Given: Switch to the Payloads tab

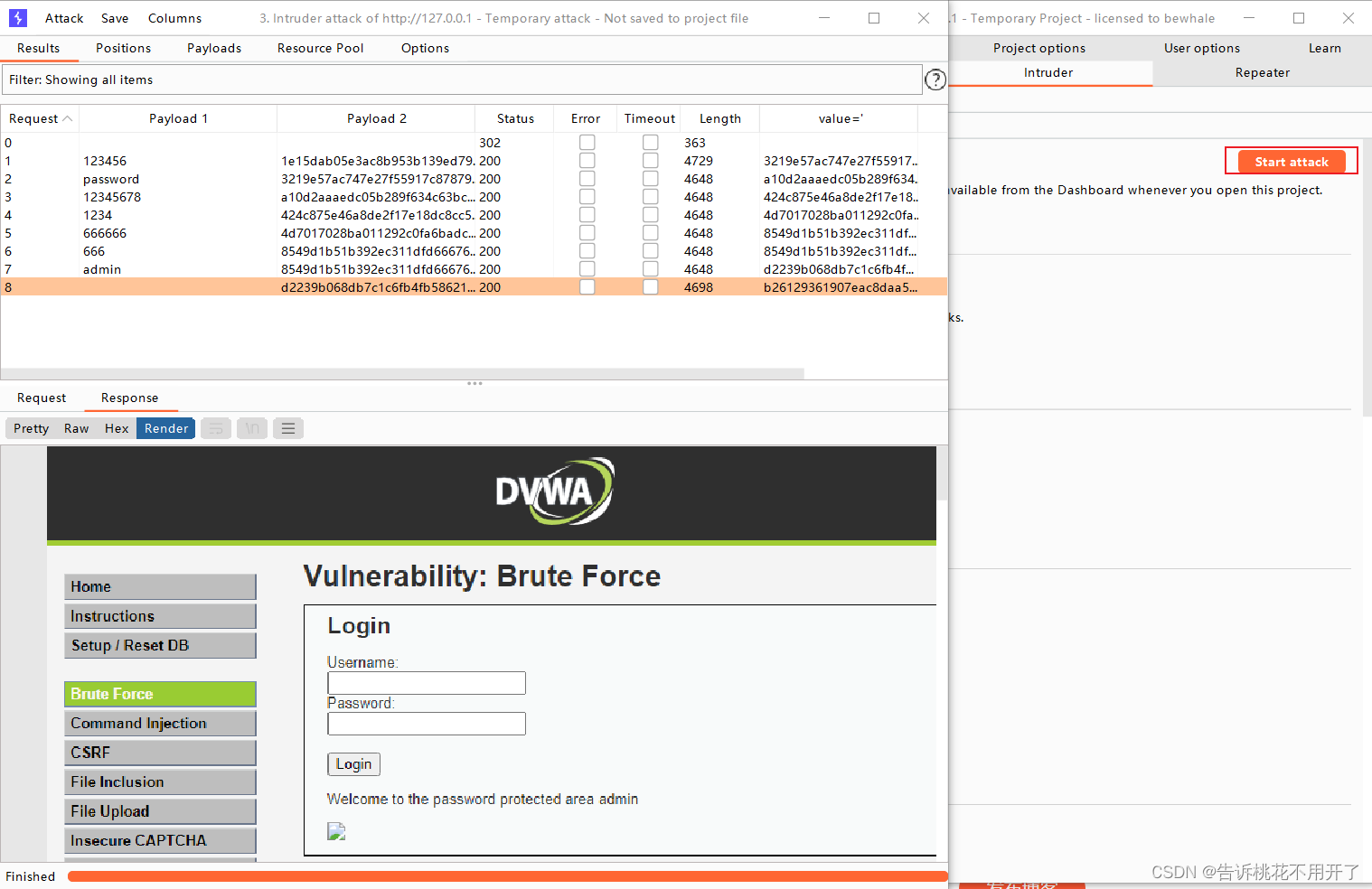Looking at the screenshot, I should pos(214,48).
